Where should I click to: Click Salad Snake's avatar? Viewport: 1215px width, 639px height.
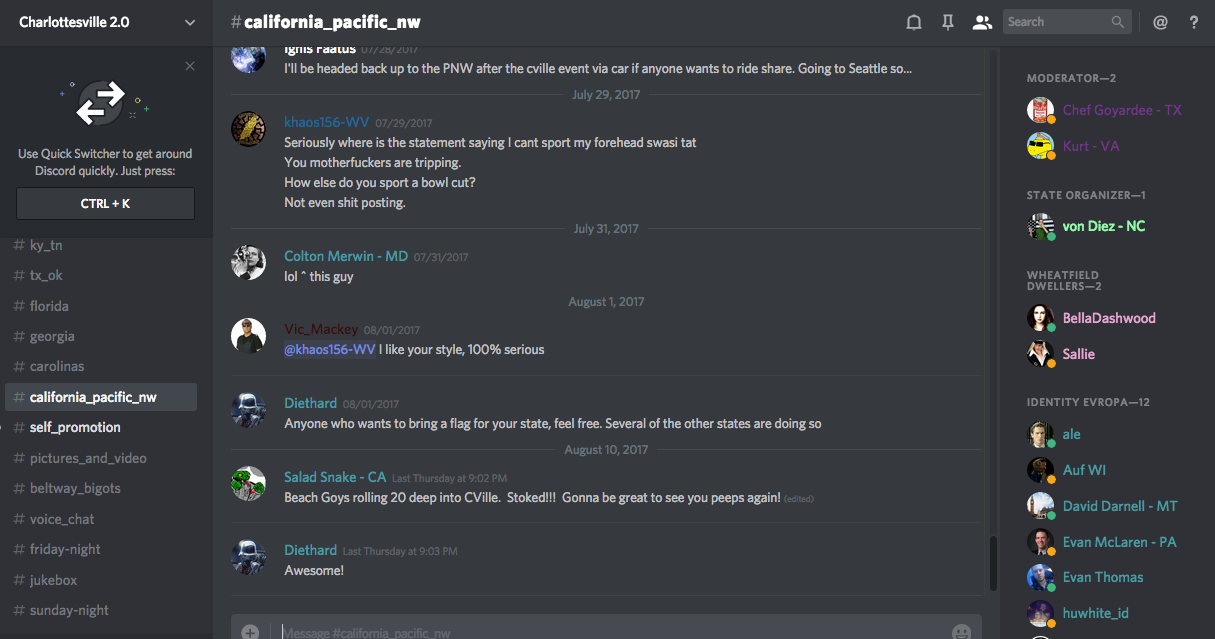[248, 484]
